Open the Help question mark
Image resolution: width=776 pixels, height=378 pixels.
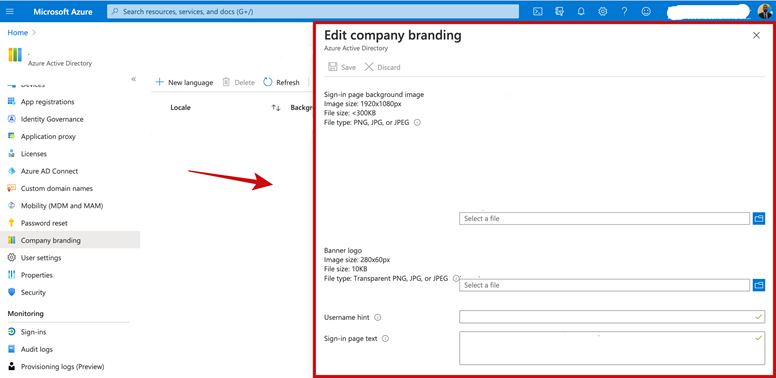(x=625, y=11)
